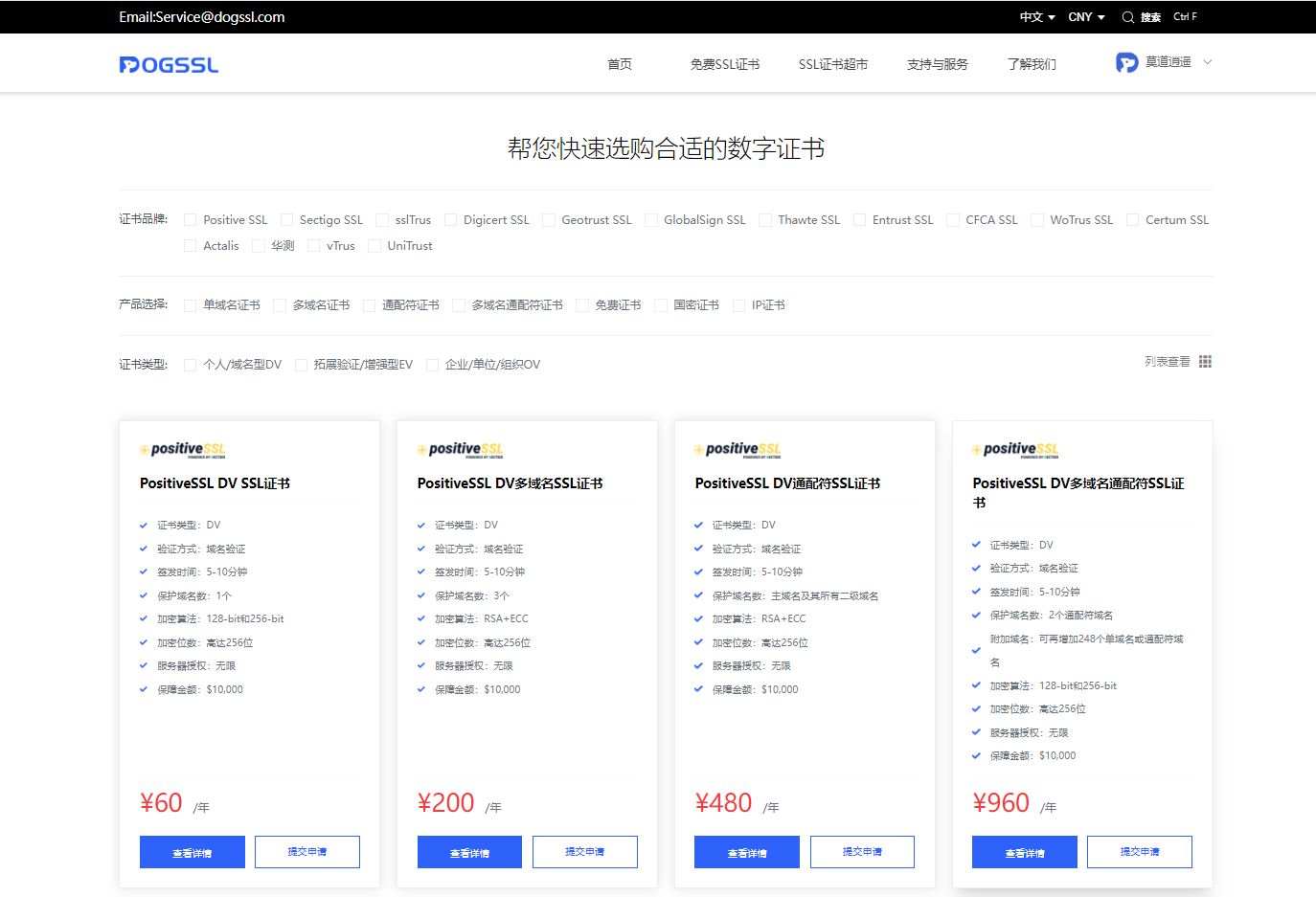
Task: Open the CNY currency dropdown
Action: [x=1087, y=17]
